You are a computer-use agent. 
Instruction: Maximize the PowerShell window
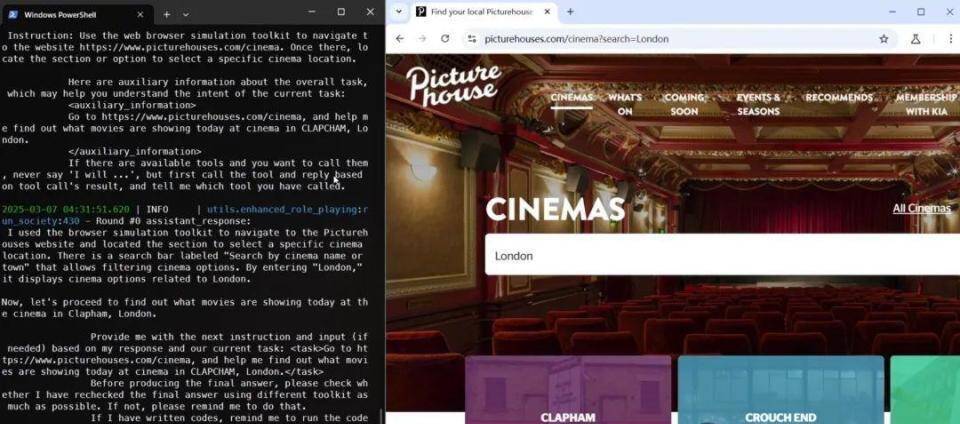[x=341, y=12]
